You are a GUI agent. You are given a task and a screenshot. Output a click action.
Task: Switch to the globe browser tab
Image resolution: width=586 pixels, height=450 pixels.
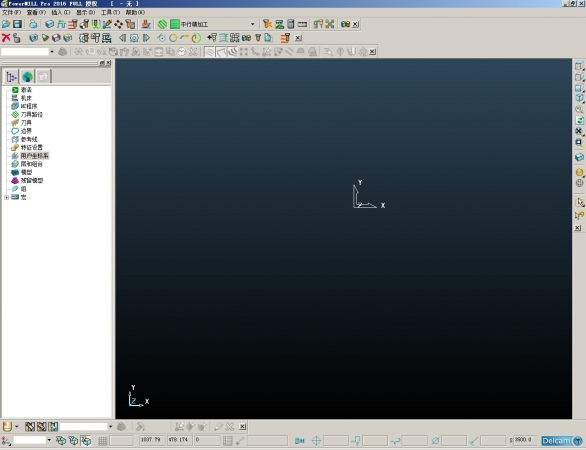27,77
